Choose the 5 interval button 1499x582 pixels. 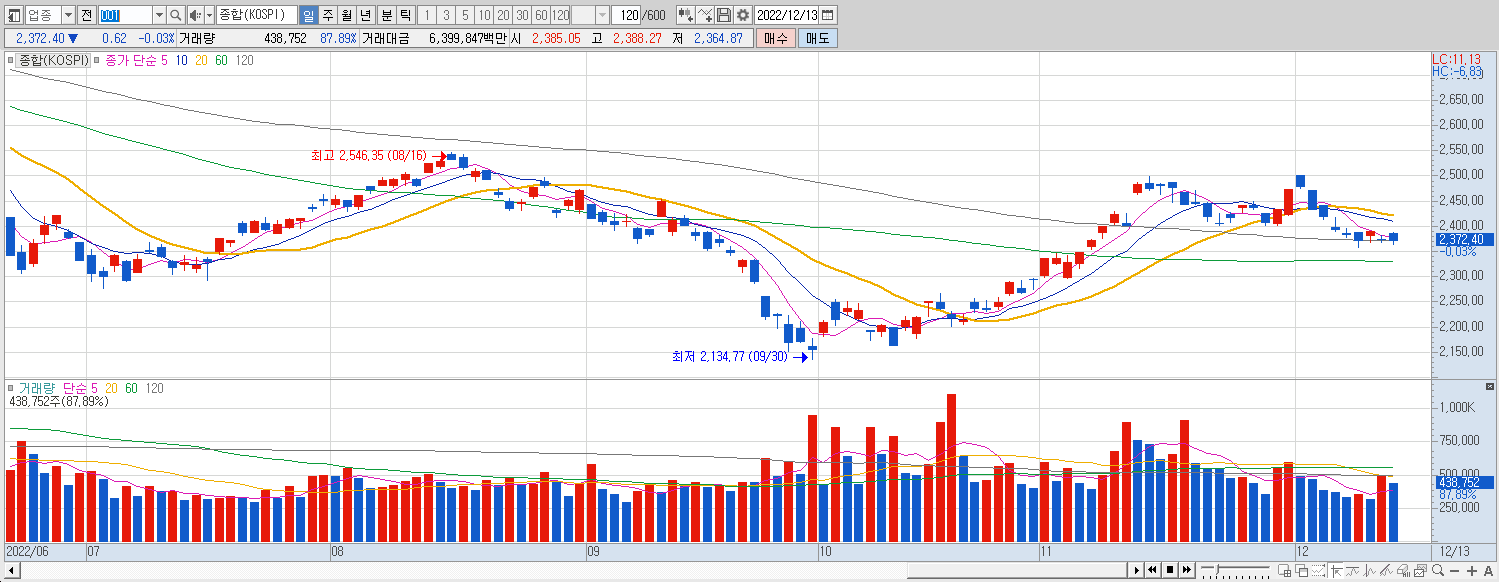465,15
